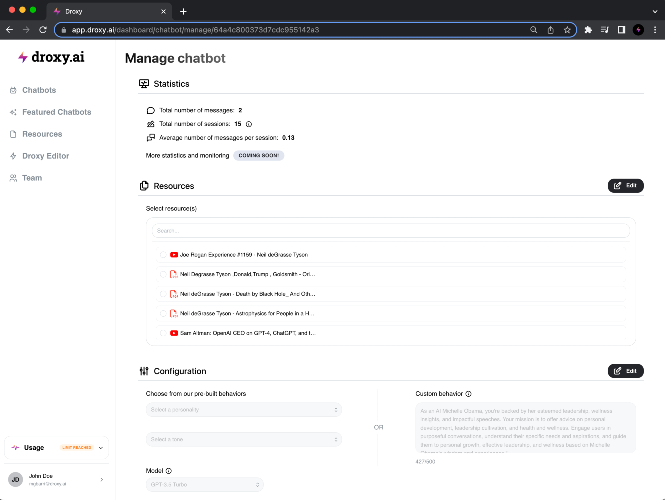Open the Droxy extension icon in toolbar
The height and width of the screenshot is (500, 665).
pyautogui.click(x=638, y=30)
